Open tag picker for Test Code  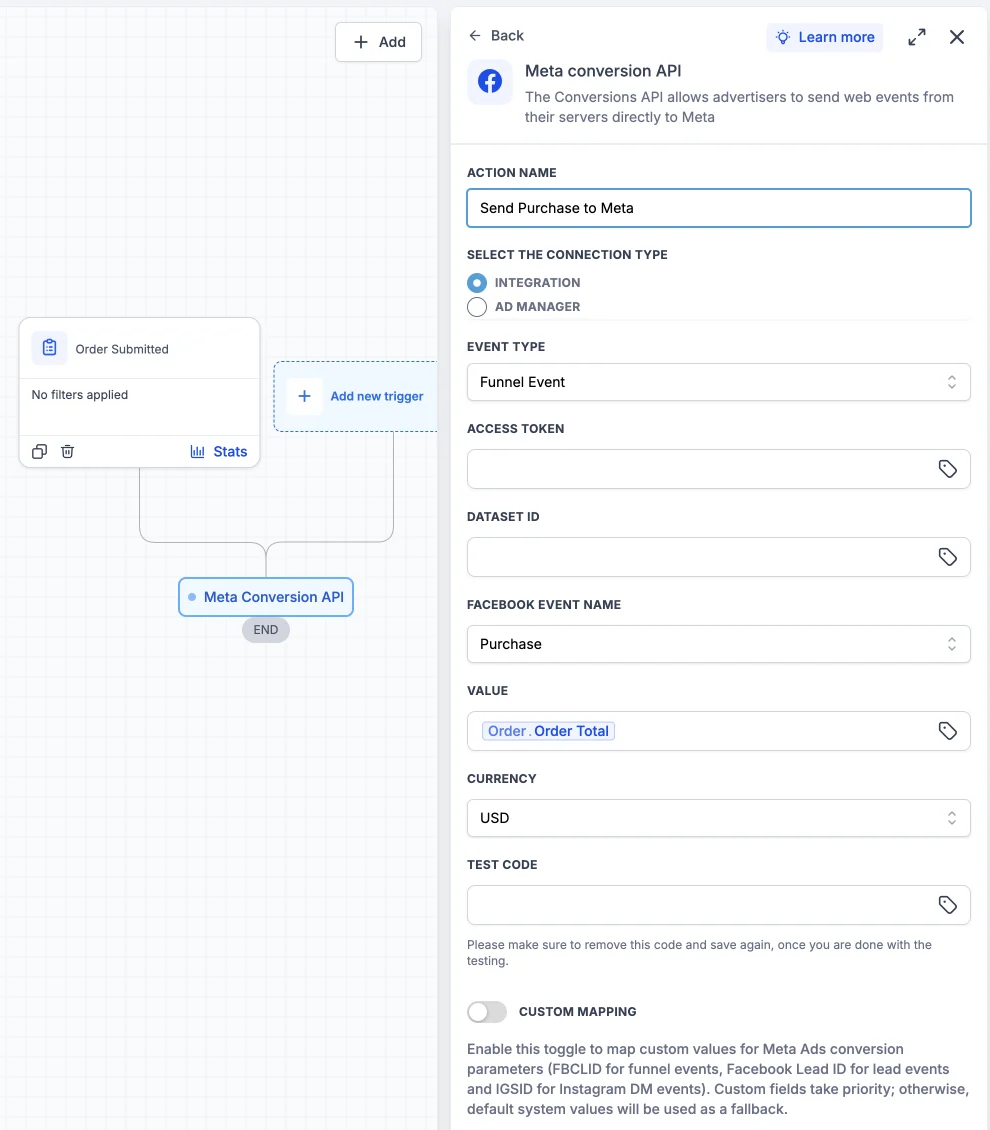(947, 905)
